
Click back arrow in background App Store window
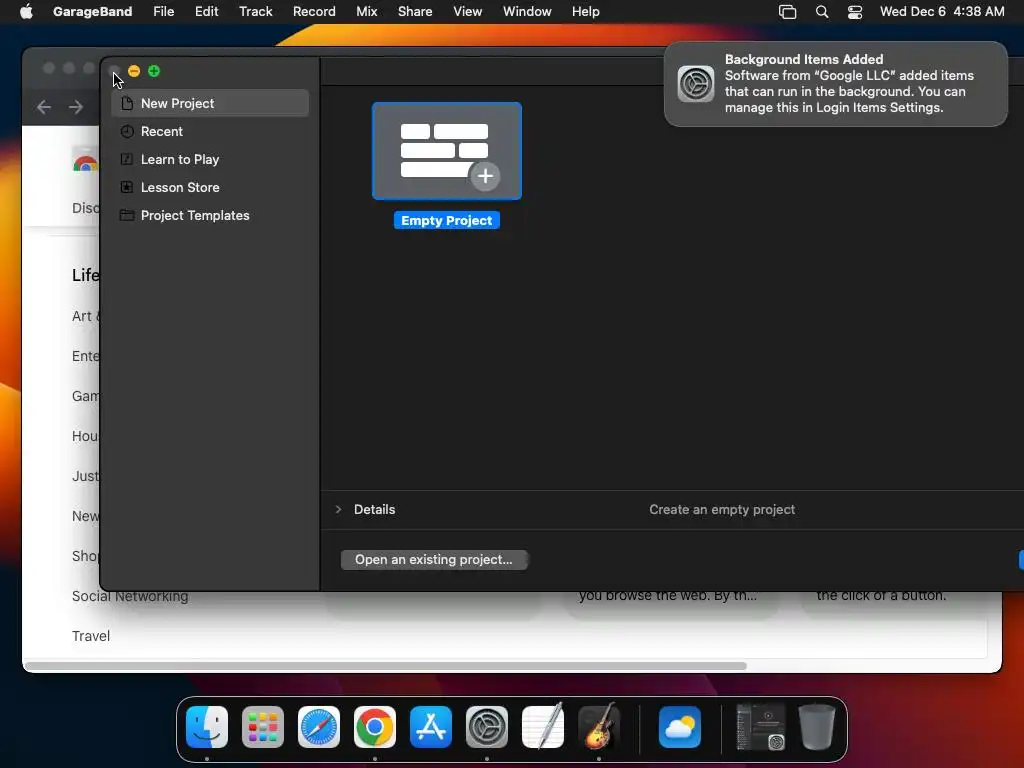coord(44,106)
